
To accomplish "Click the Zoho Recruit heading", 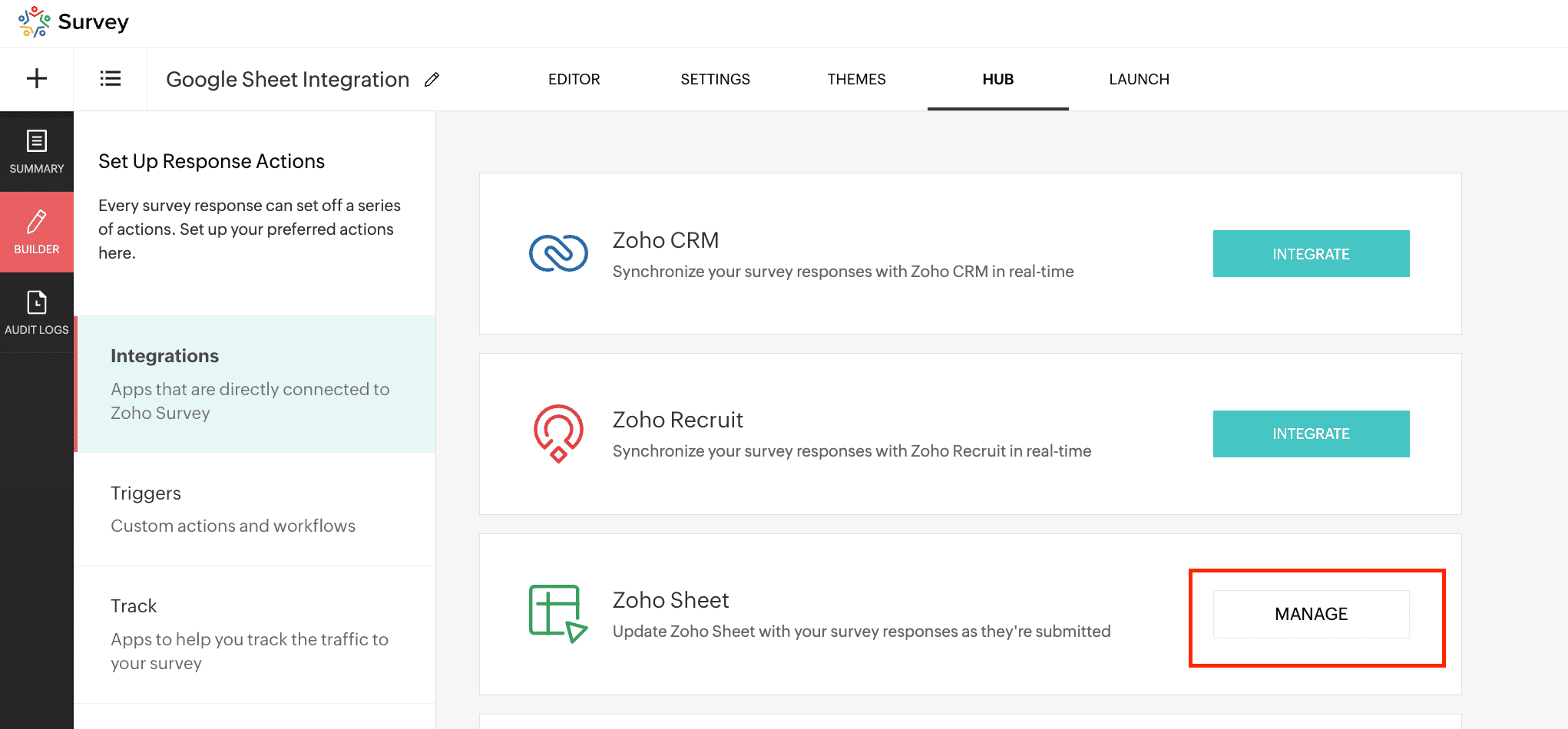I will [x=678, y=420].
